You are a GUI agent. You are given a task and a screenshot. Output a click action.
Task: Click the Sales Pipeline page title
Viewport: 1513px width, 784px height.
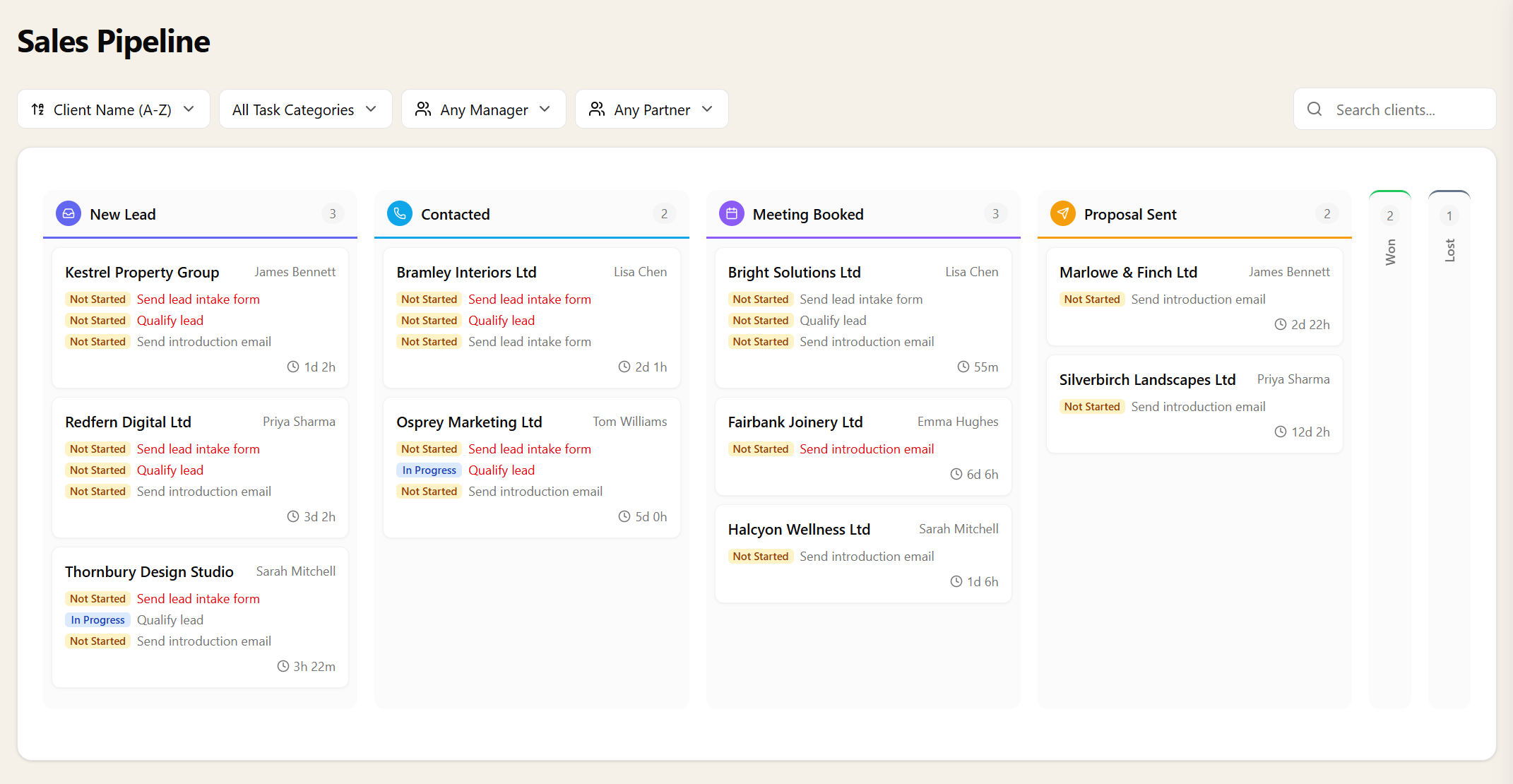[x=114, y=41]
